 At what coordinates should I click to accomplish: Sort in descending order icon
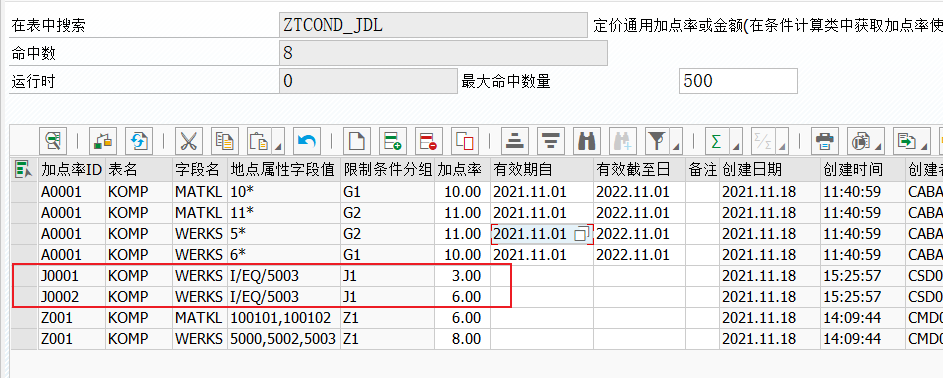coord(550,142)
